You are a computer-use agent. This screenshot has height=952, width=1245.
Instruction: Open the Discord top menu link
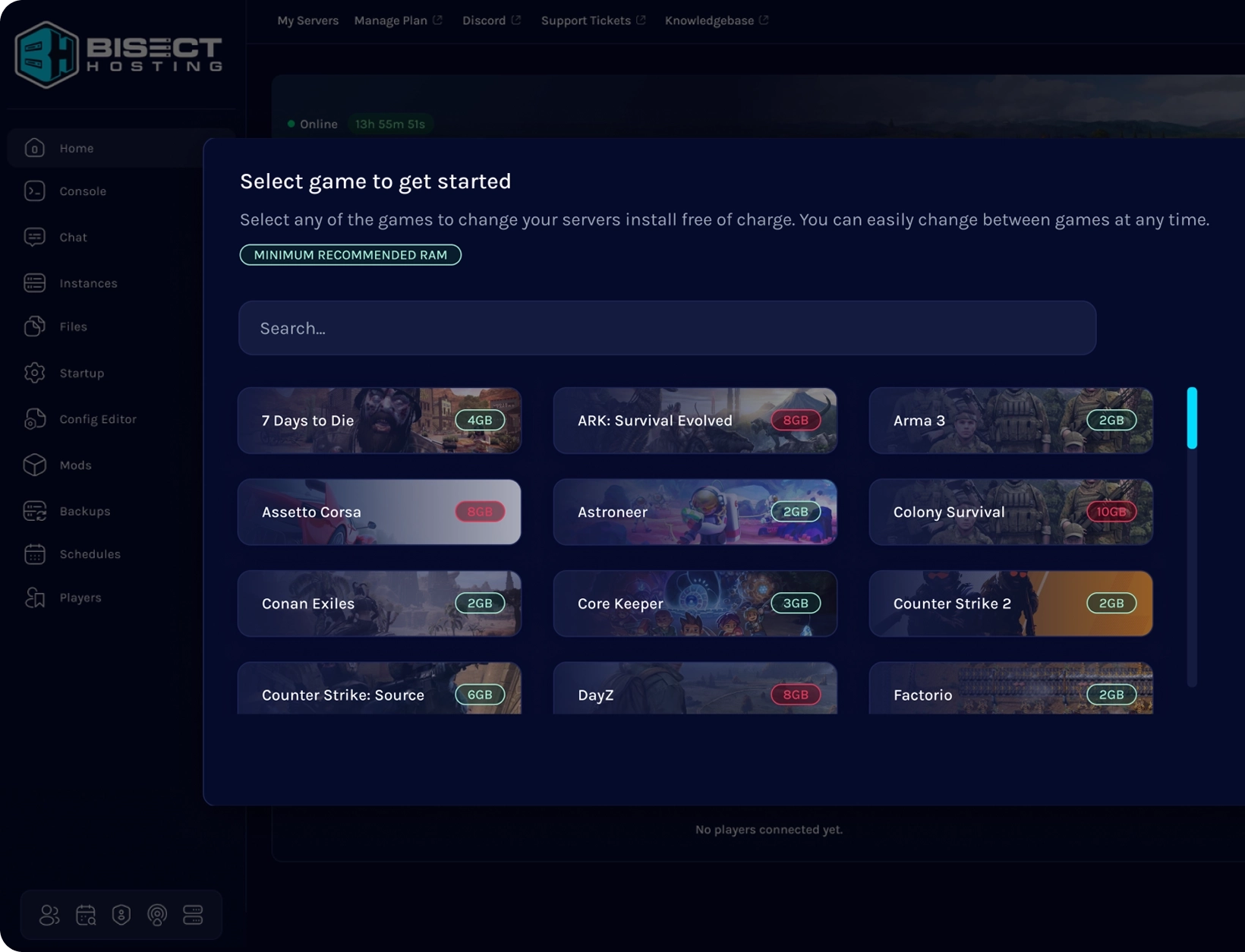484,20
